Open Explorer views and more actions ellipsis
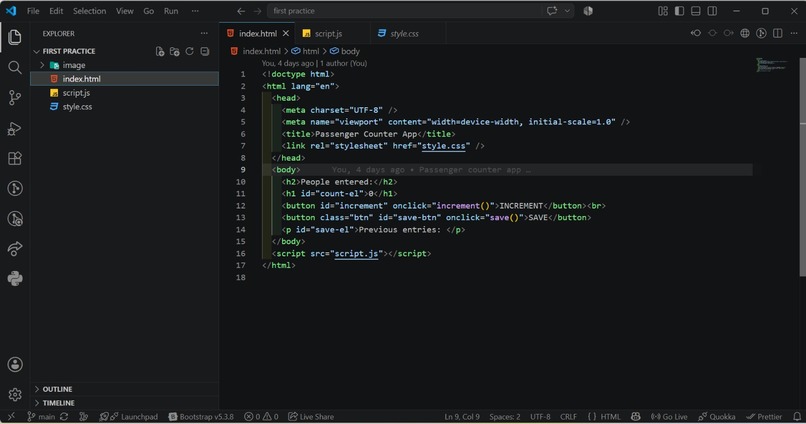 click(x=204, y=33)
